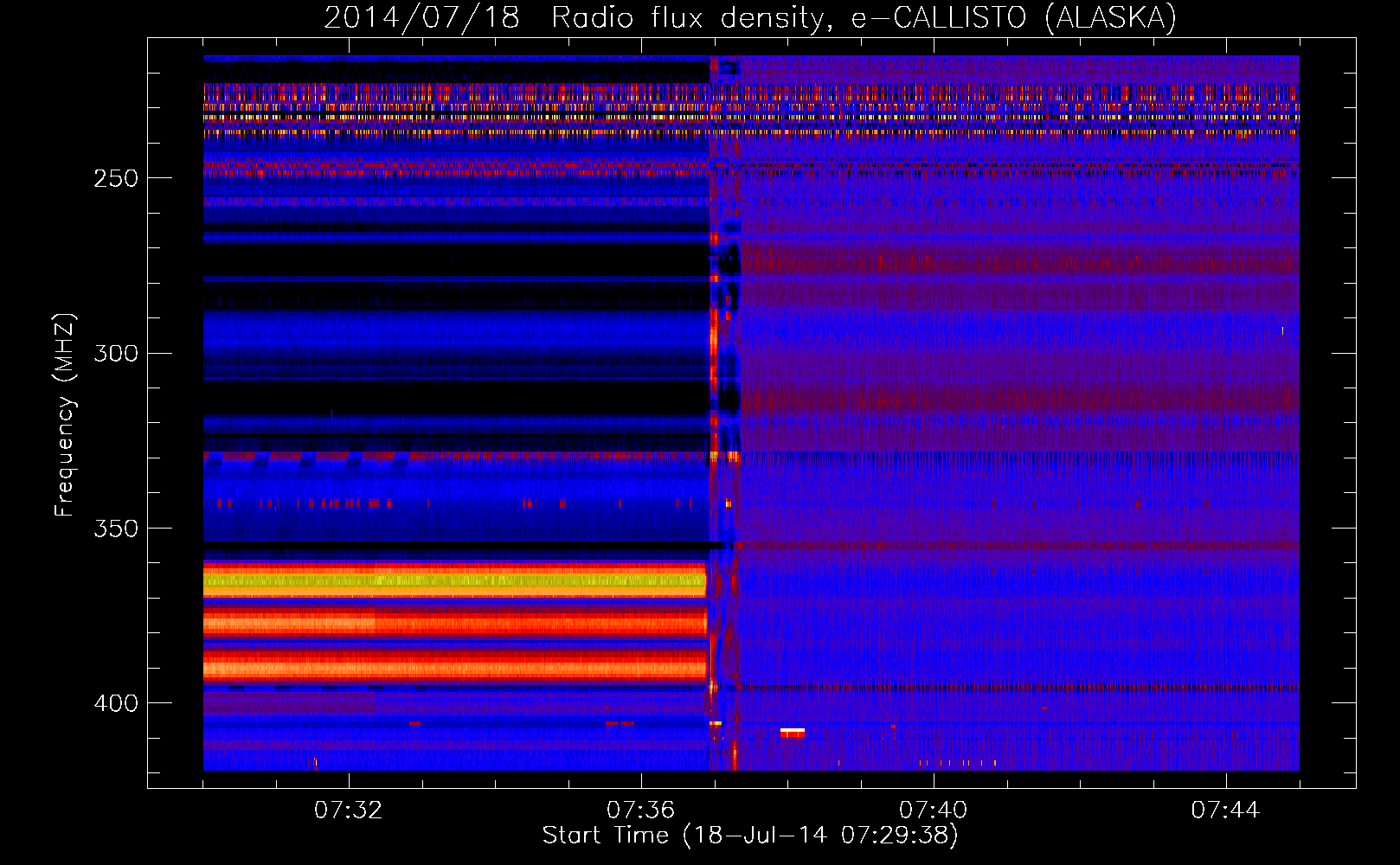Click the 07:36 time tick label
1400x865 pixels.
coord(640,810)
